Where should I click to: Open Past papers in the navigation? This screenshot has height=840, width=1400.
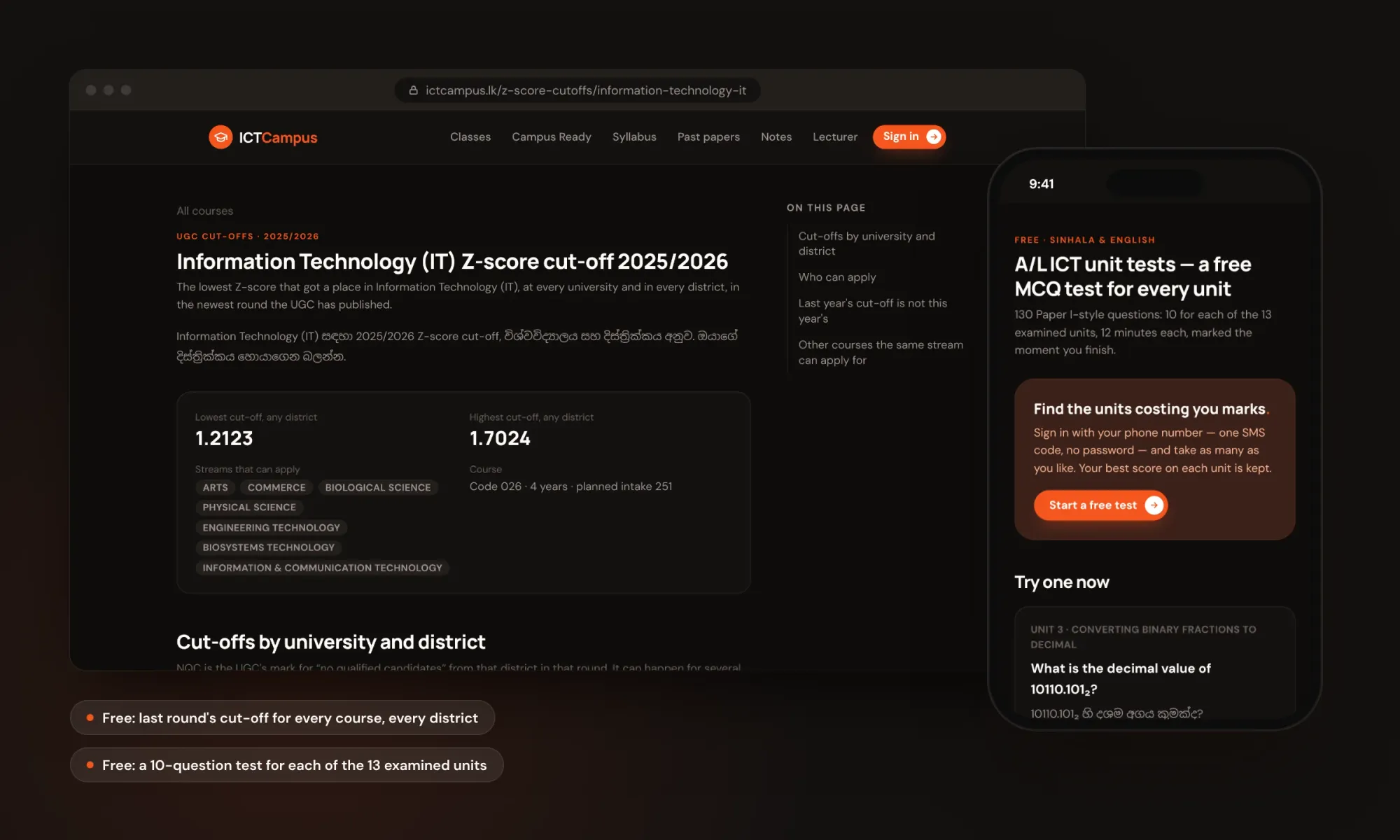708,137
